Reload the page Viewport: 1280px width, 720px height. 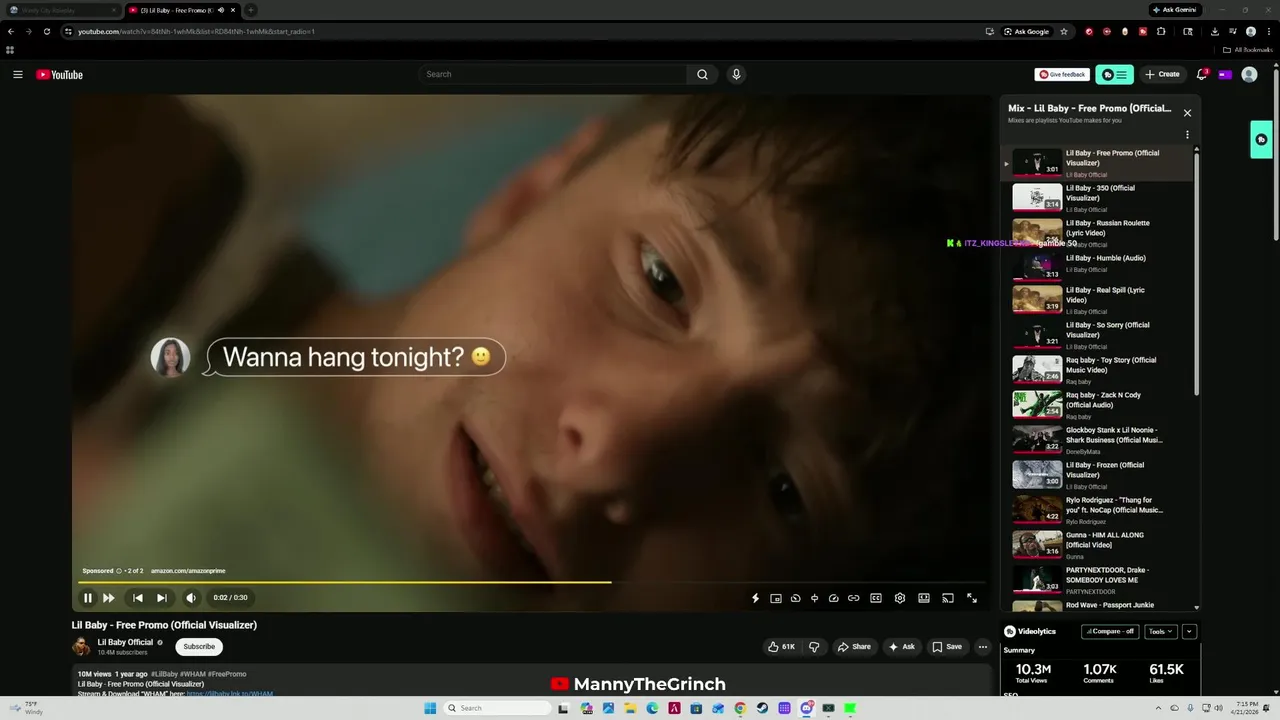coord(46,31)
